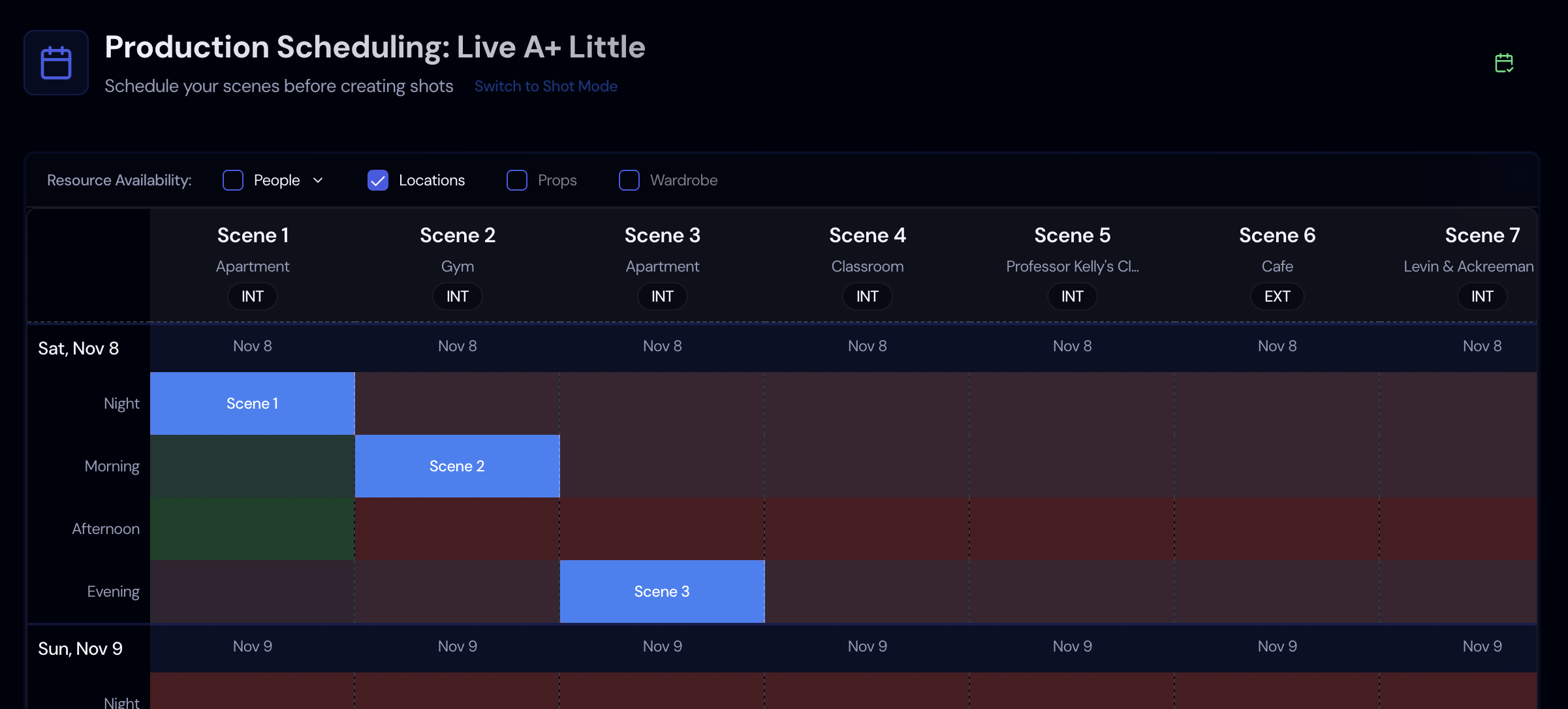Click the INT badge under Scene 7
Viewport: 1568px width, 709px height.
[x=1482, y=296]
